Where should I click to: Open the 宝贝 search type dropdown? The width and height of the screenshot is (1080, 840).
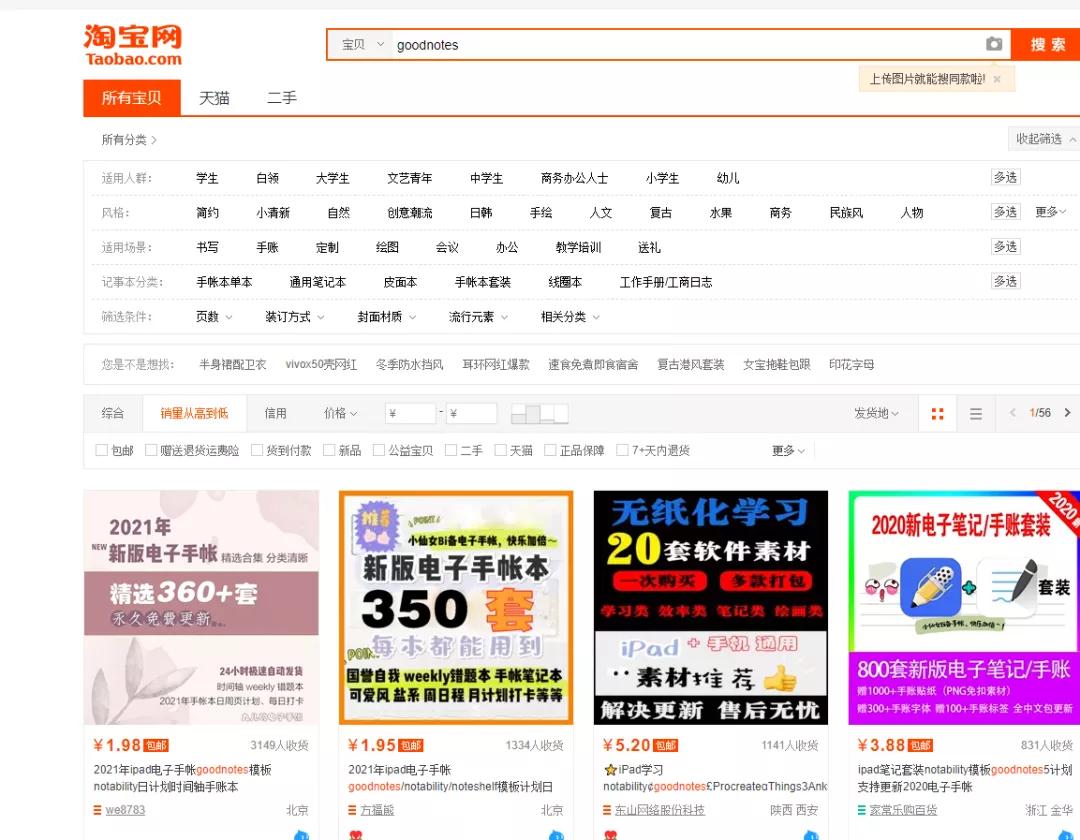[x=362, y=45]
